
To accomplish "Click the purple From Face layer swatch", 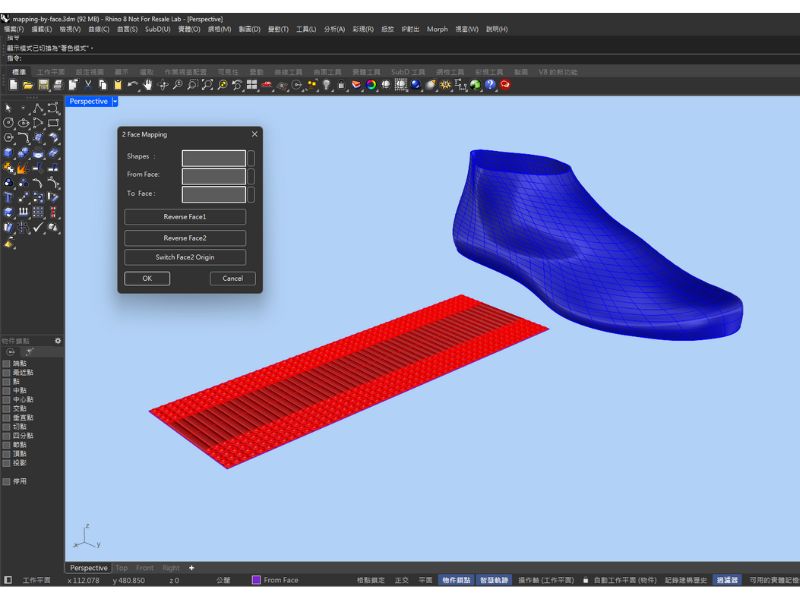I will (256, 580).
